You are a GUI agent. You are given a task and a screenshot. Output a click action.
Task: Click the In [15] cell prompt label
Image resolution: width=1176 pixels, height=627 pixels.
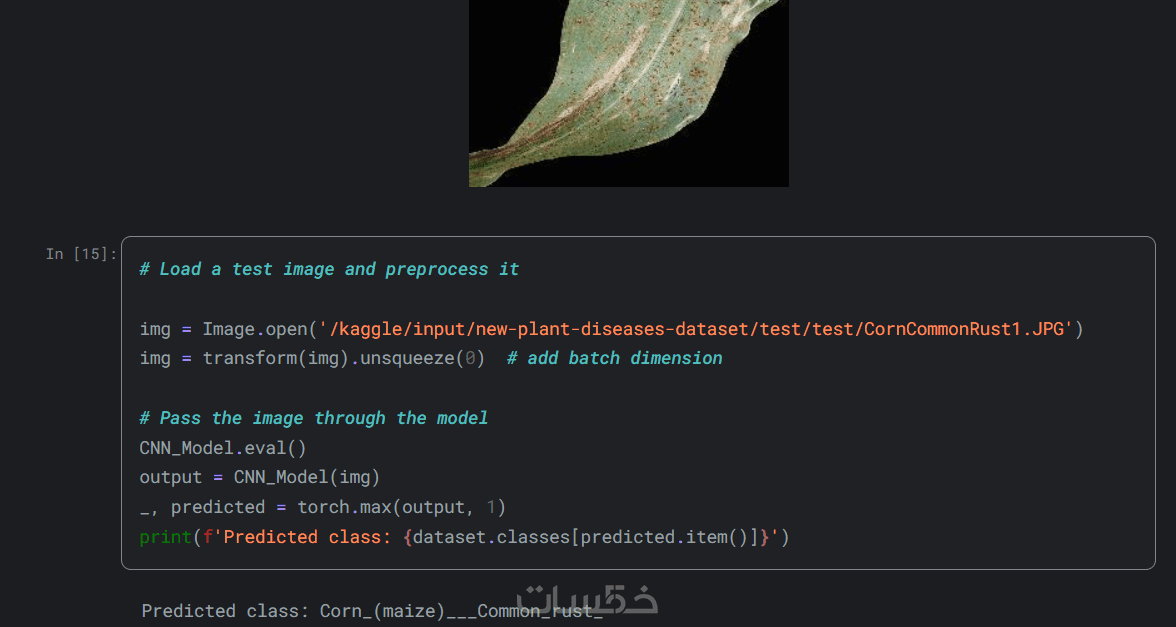[81, 254]
